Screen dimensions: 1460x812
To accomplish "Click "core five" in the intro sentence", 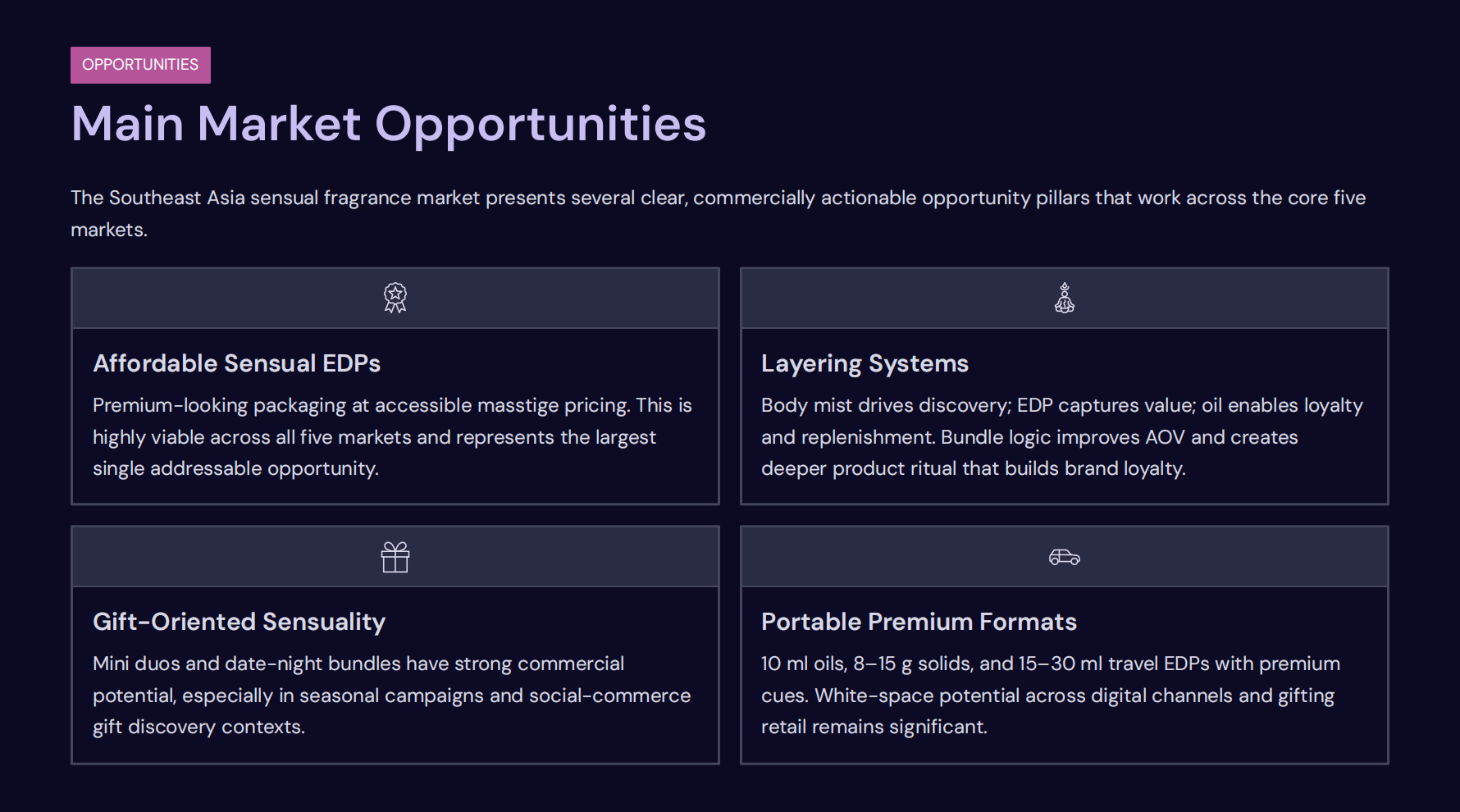I will pos(1326,198).
